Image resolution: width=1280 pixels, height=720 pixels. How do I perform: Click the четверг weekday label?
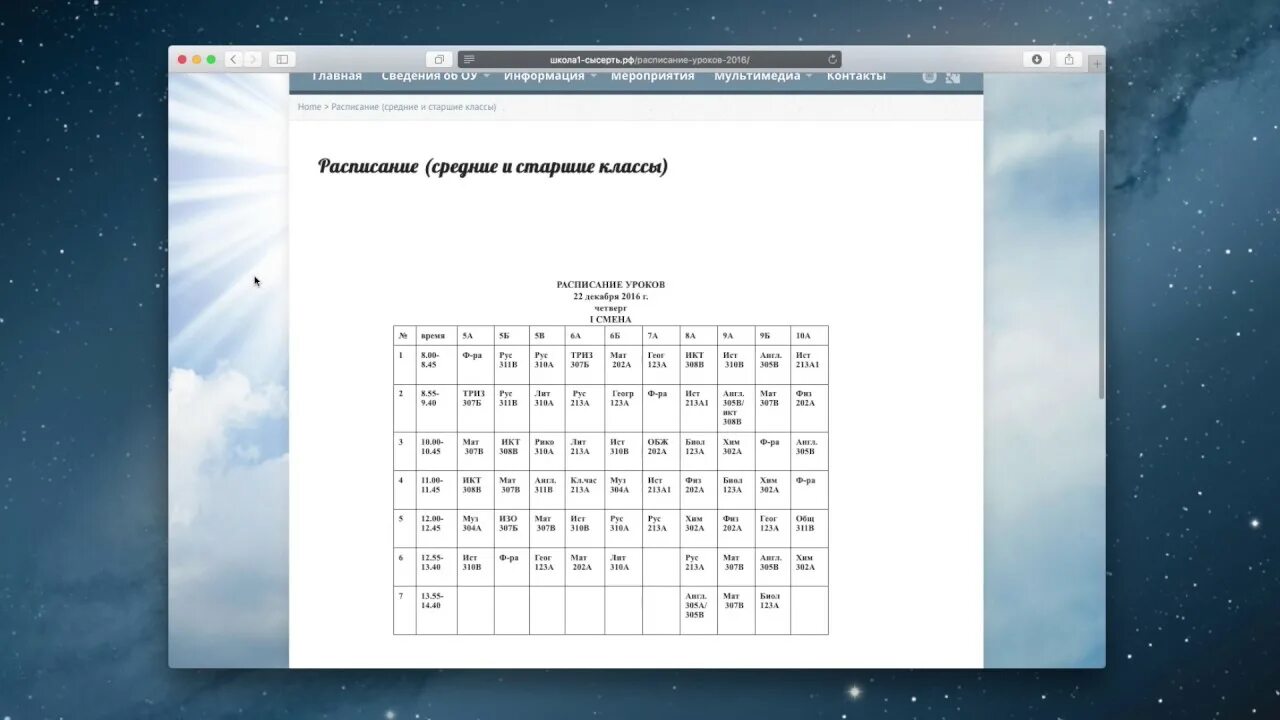[x=610, y=309]
